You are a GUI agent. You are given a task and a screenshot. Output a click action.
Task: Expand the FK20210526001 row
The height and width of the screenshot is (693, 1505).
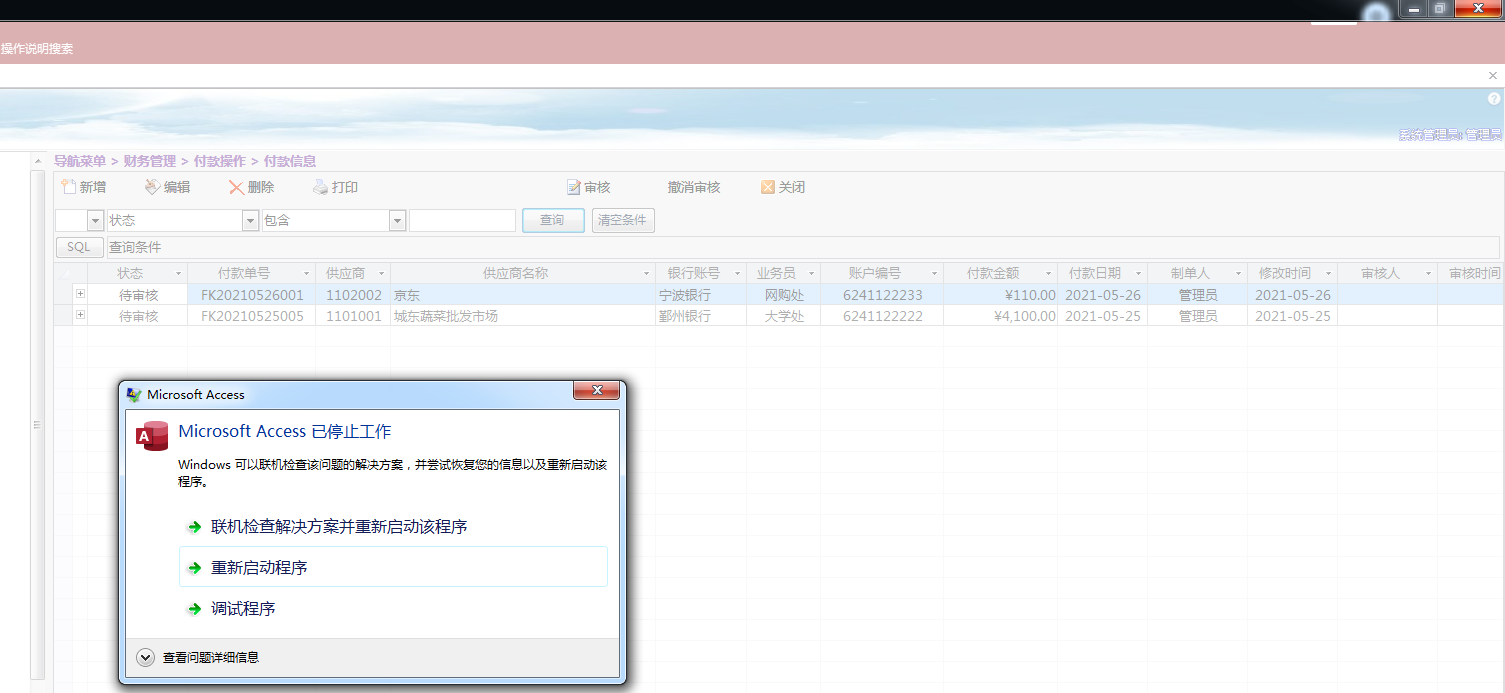point(80,294)
